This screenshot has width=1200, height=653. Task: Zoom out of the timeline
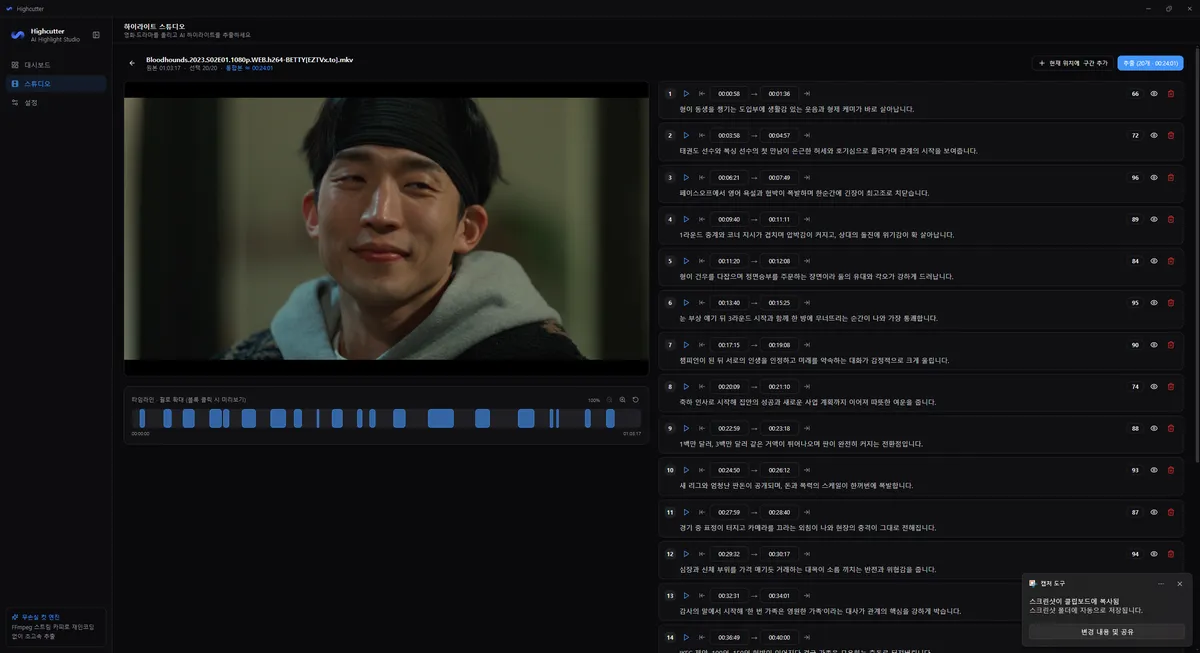(x=609, y=400)
